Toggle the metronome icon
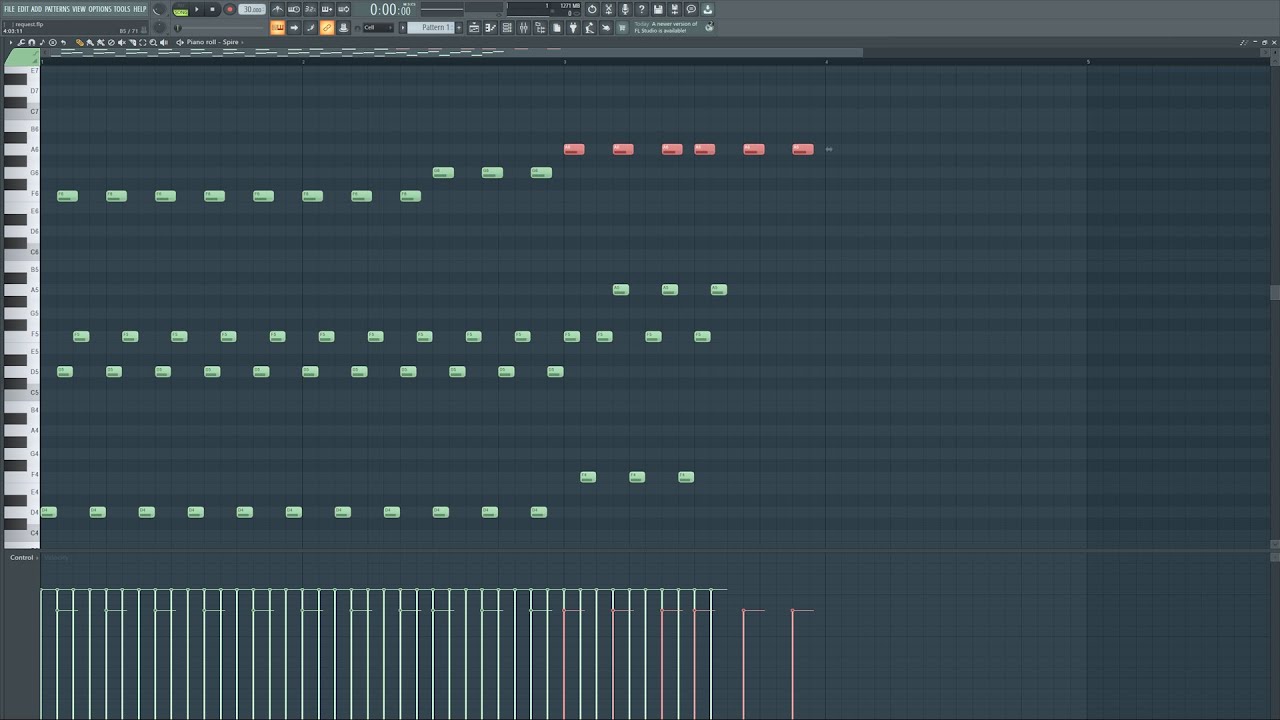Viewport: 1280px width, 720px height. click(277, 9)
